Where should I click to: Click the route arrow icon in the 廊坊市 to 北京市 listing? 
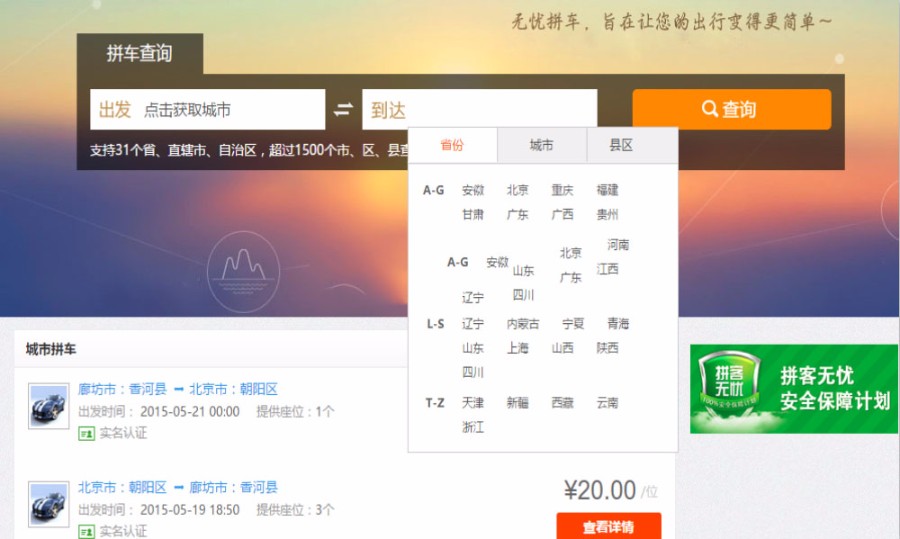[179, 390]
